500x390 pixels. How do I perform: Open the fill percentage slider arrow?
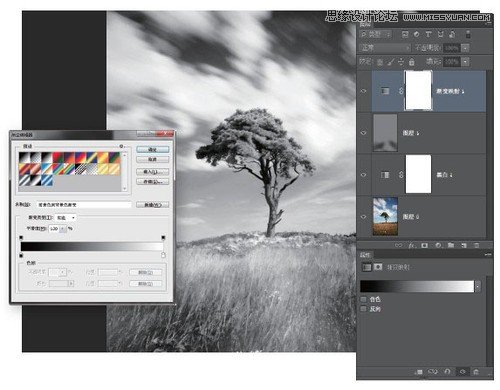[x=465, y=62]
